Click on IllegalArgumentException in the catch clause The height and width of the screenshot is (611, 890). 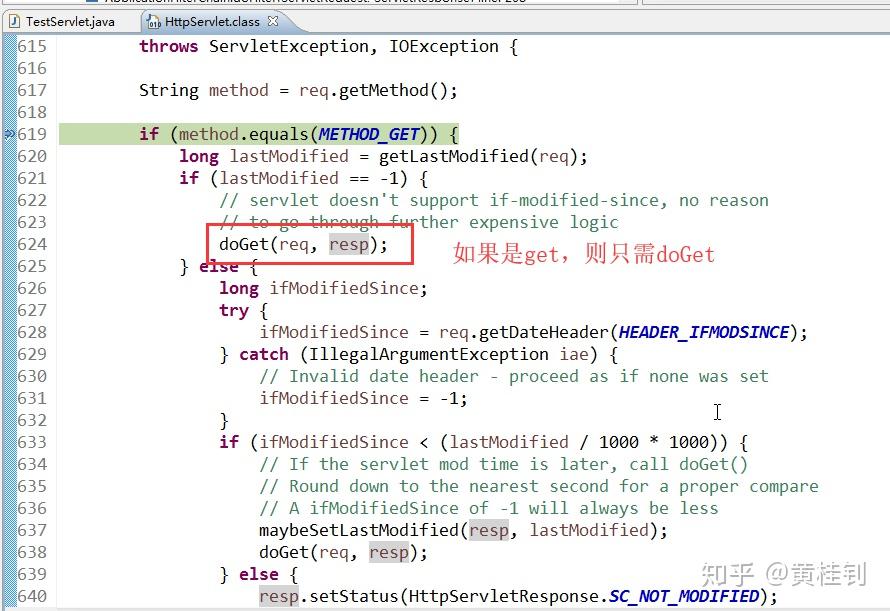pos(429,354)
